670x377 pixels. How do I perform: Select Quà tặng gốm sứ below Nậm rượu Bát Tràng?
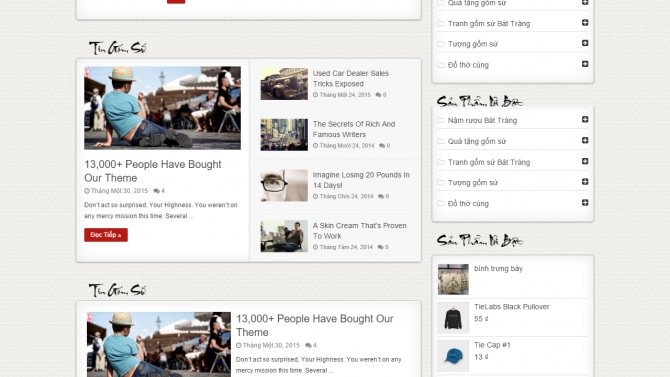[477, 141]
